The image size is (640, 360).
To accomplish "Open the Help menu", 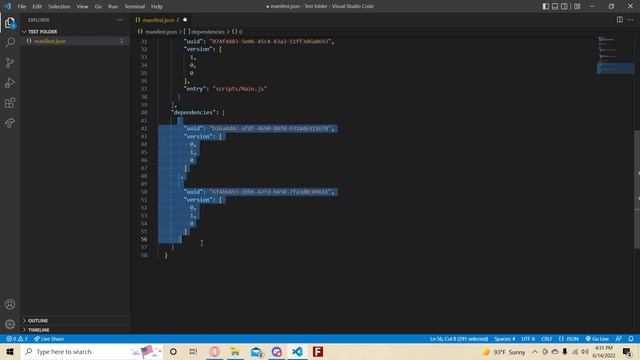I will (x=157, y=7).
